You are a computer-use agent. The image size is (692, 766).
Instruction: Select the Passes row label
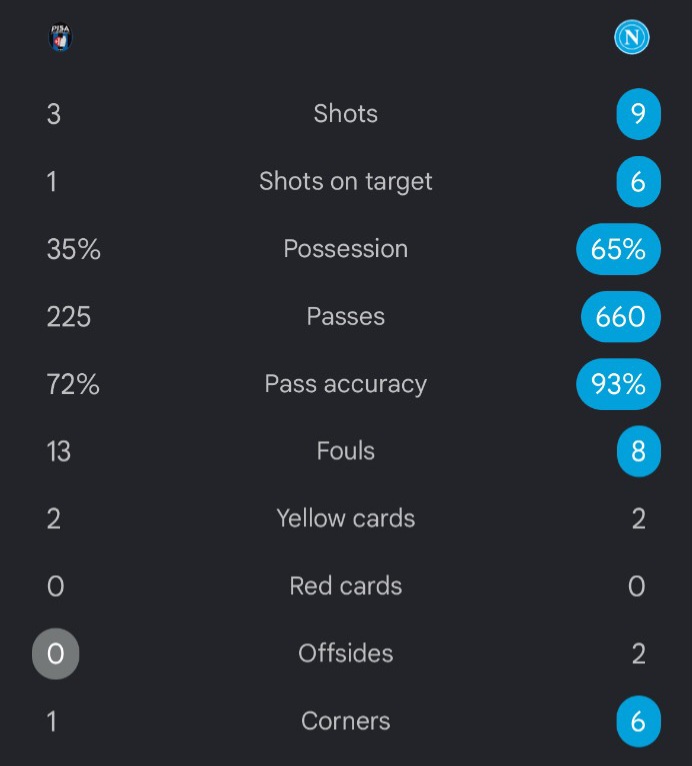tap(346, 317)
